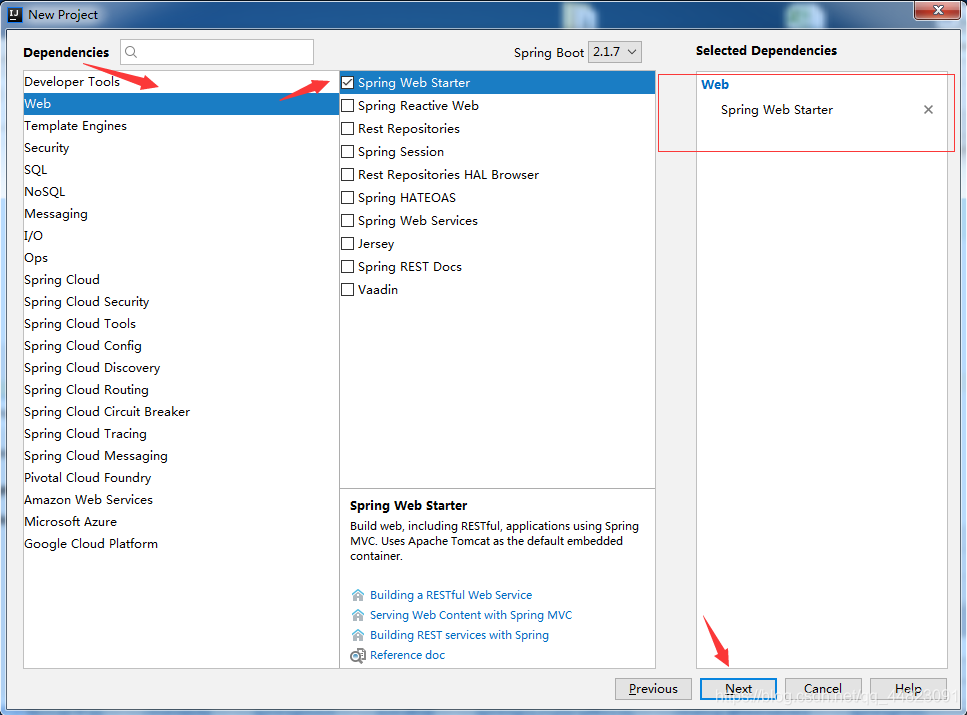Screen dimensions: 967x715
Task: Click the Web group heading in Selected Dependencies
Action: point(715,85)
